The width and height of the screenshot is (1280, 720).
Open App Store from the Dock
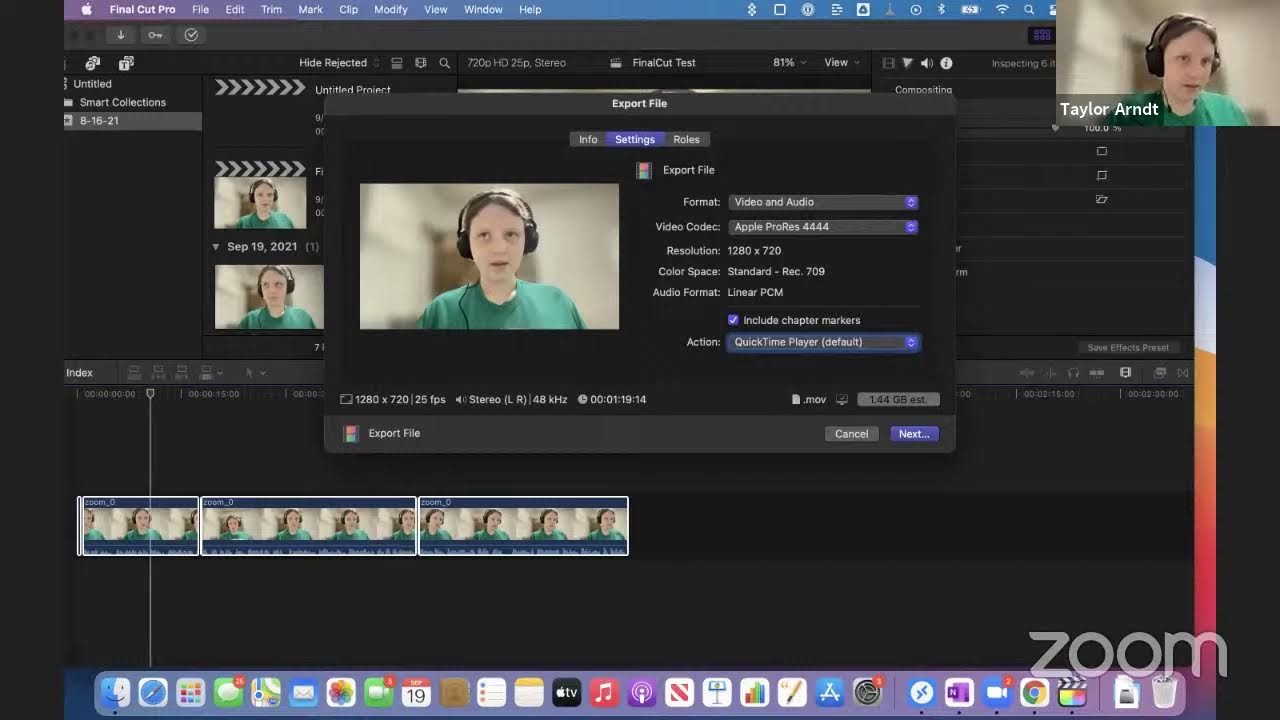tap(830, 692)
